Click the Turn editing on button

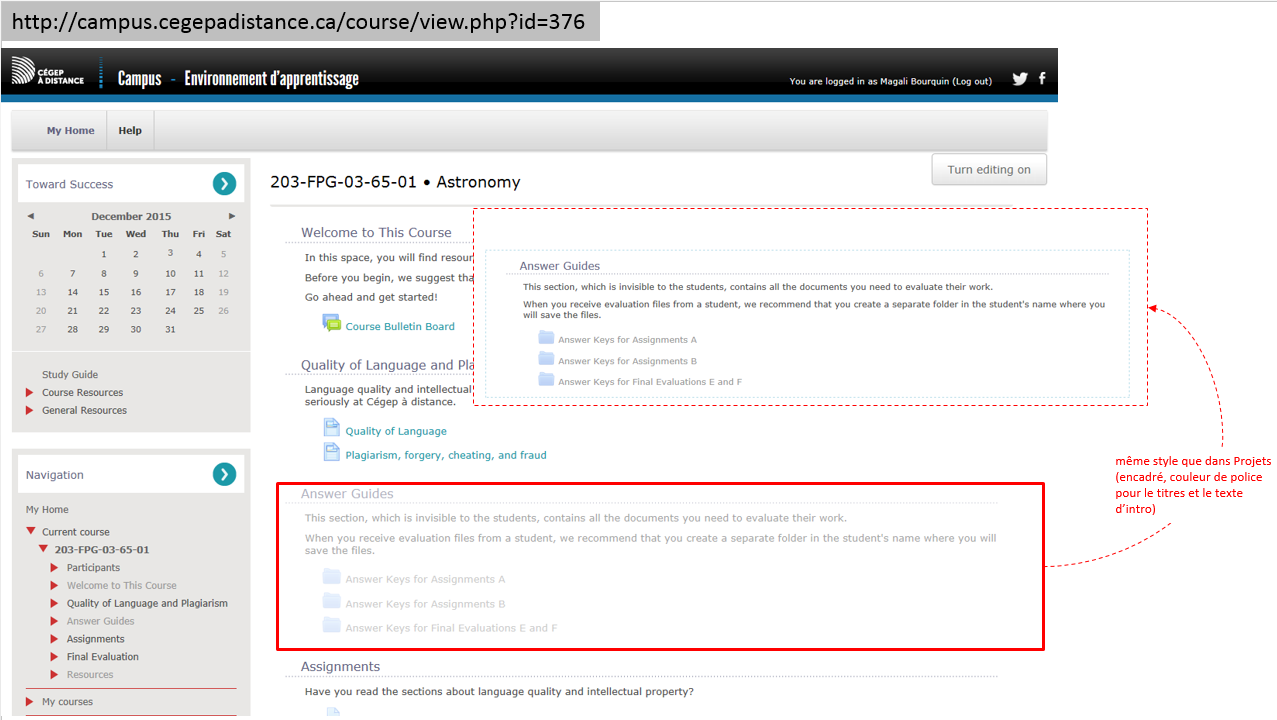tap(988, 169)
